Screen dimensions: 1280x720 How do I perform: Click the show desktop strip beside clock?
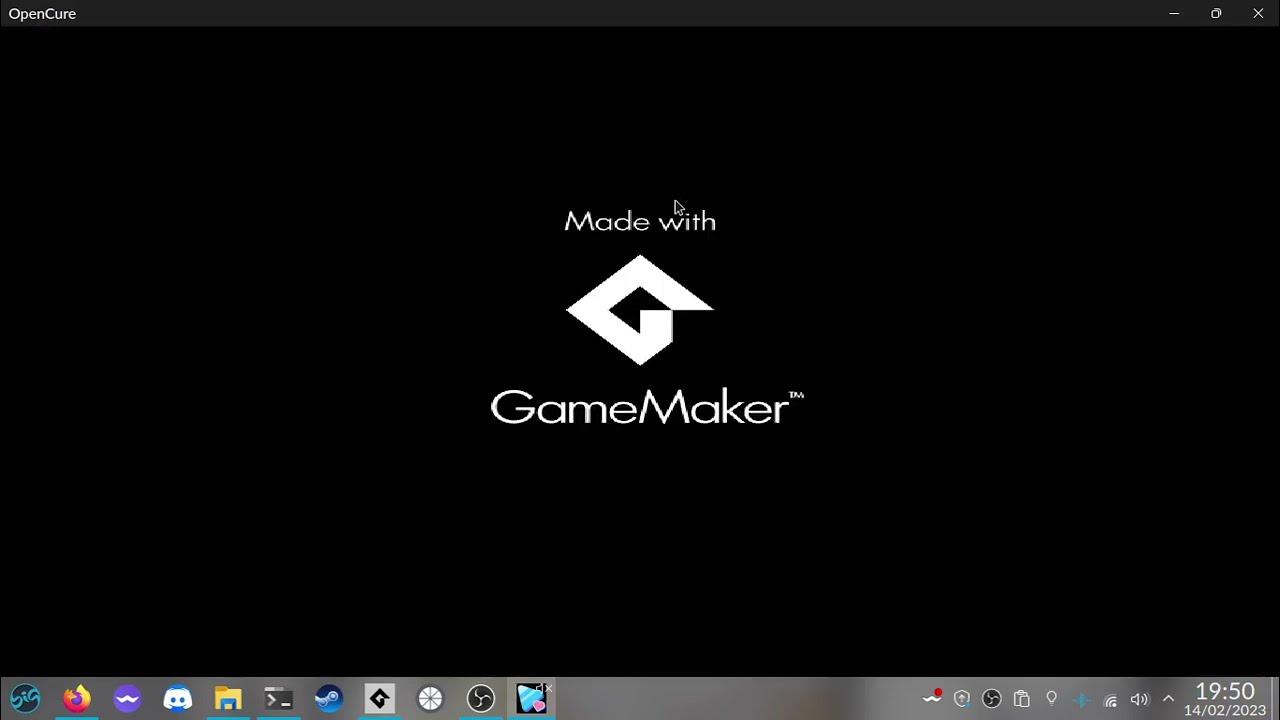click(1275, 699)
